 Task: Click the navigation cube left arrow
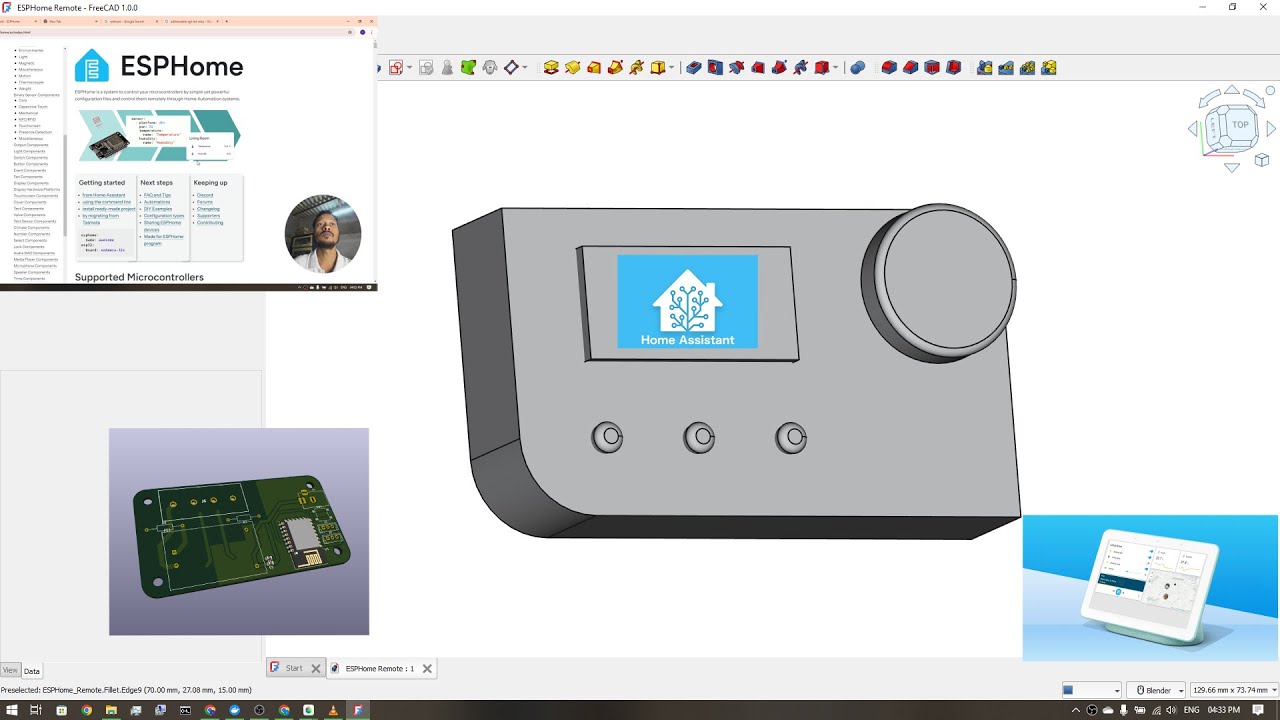click(1192, 129)
